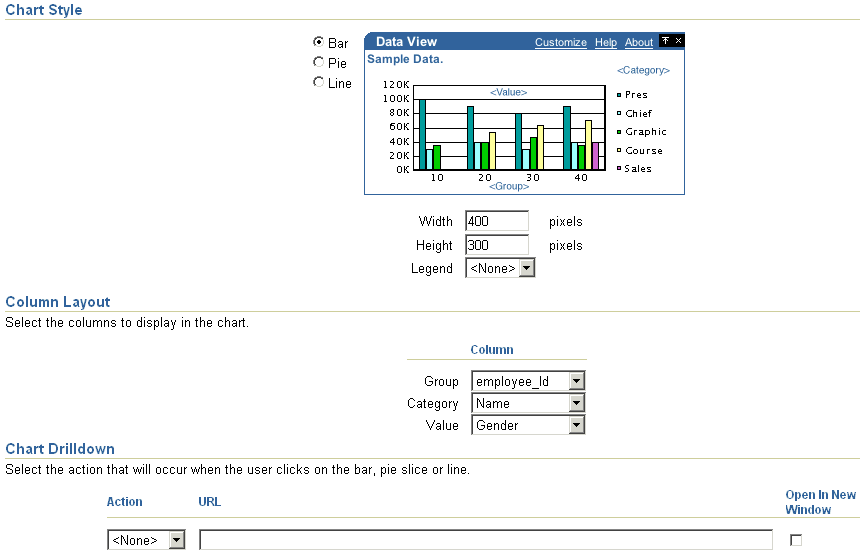
Task: Click the <Group> axis label
Action: click(x=509, y=186)
